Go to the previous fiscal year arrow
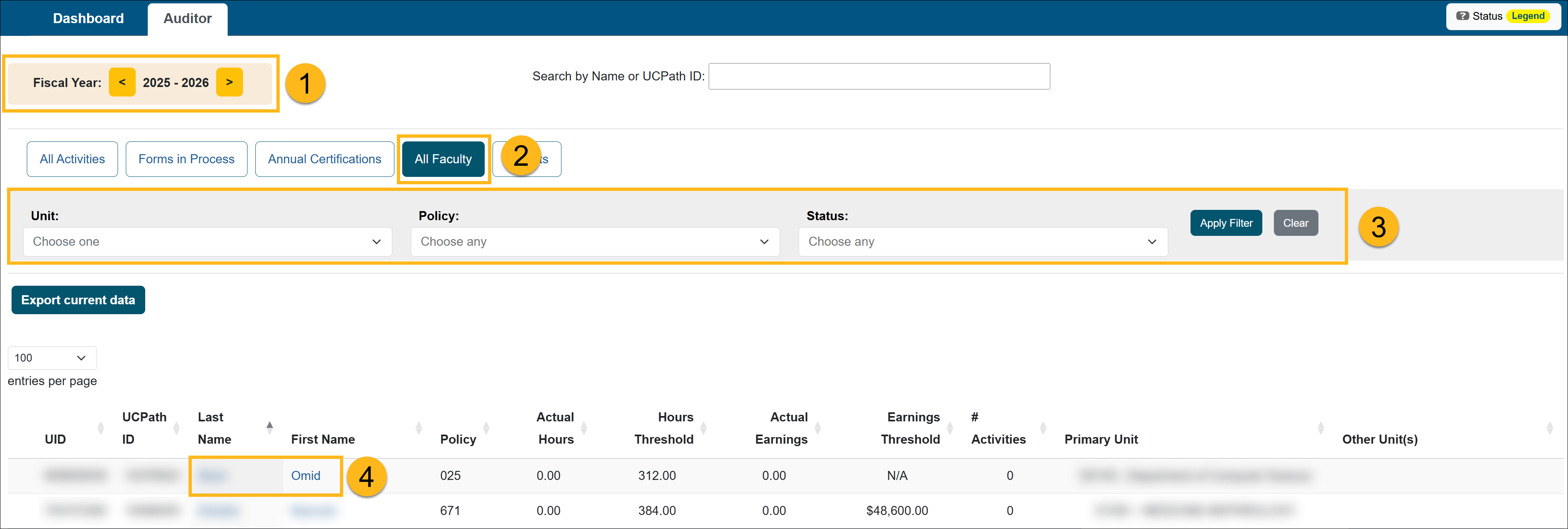 point(122,82)
